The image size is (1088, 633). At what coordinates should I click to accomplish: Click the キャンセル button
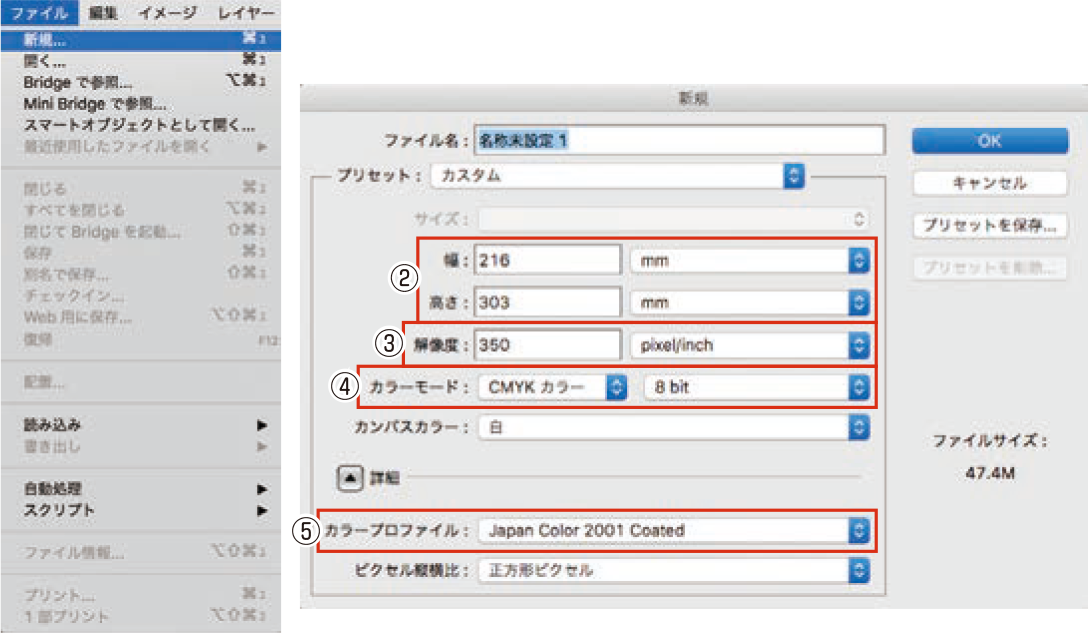tap(989, 183)
